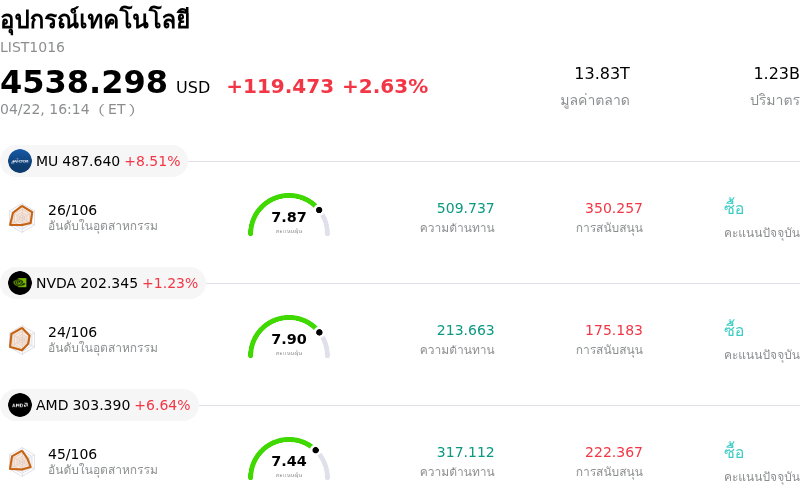Click the AMD company logo icon

click(x=20, y=405)
